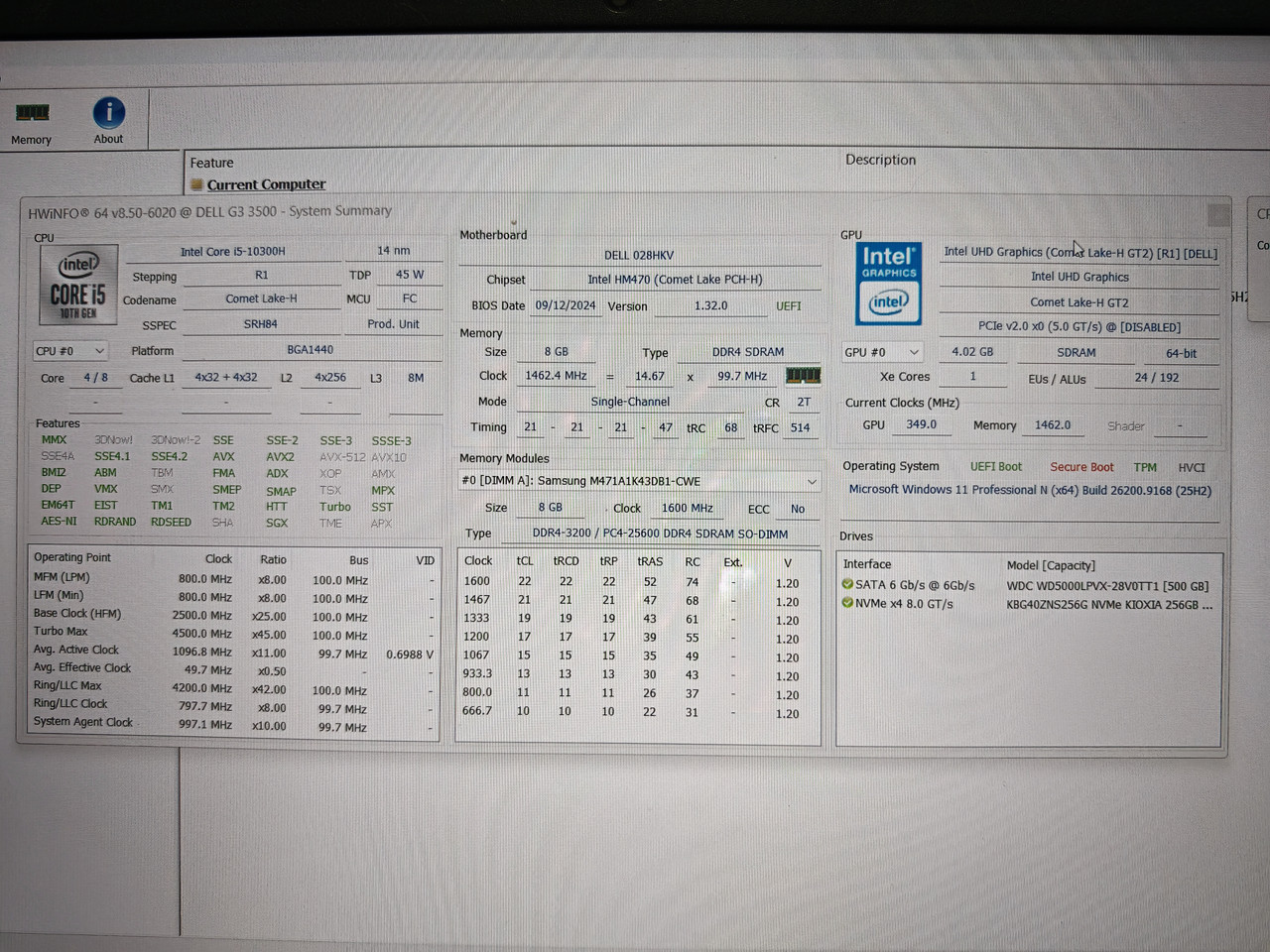This screenshot has width=1270, height=952.
Task: Click the SATA drive status check icon
Action: point(847,584)
